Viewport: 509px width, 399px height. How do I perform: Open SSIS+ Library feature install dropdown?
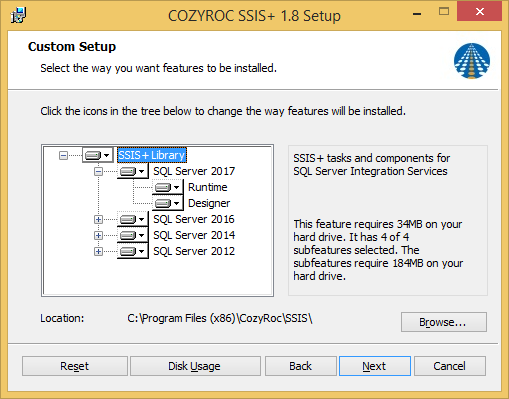pos(98,155)
